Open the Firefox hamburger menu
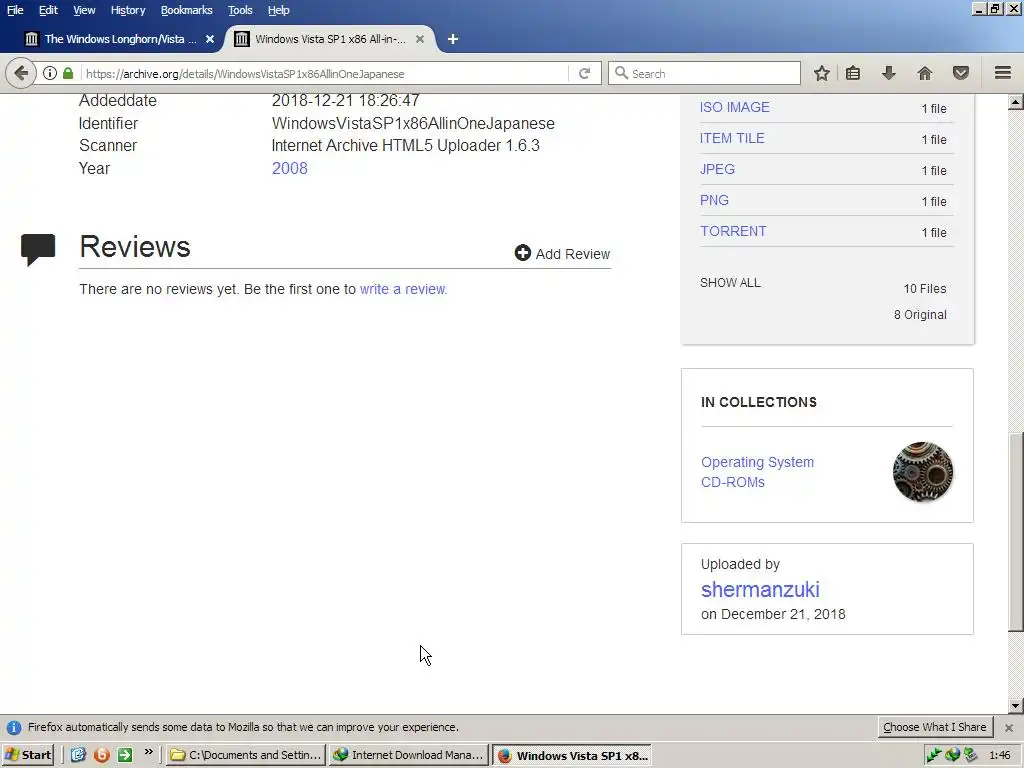The image size is (1024, 768). click(1003, 73)
